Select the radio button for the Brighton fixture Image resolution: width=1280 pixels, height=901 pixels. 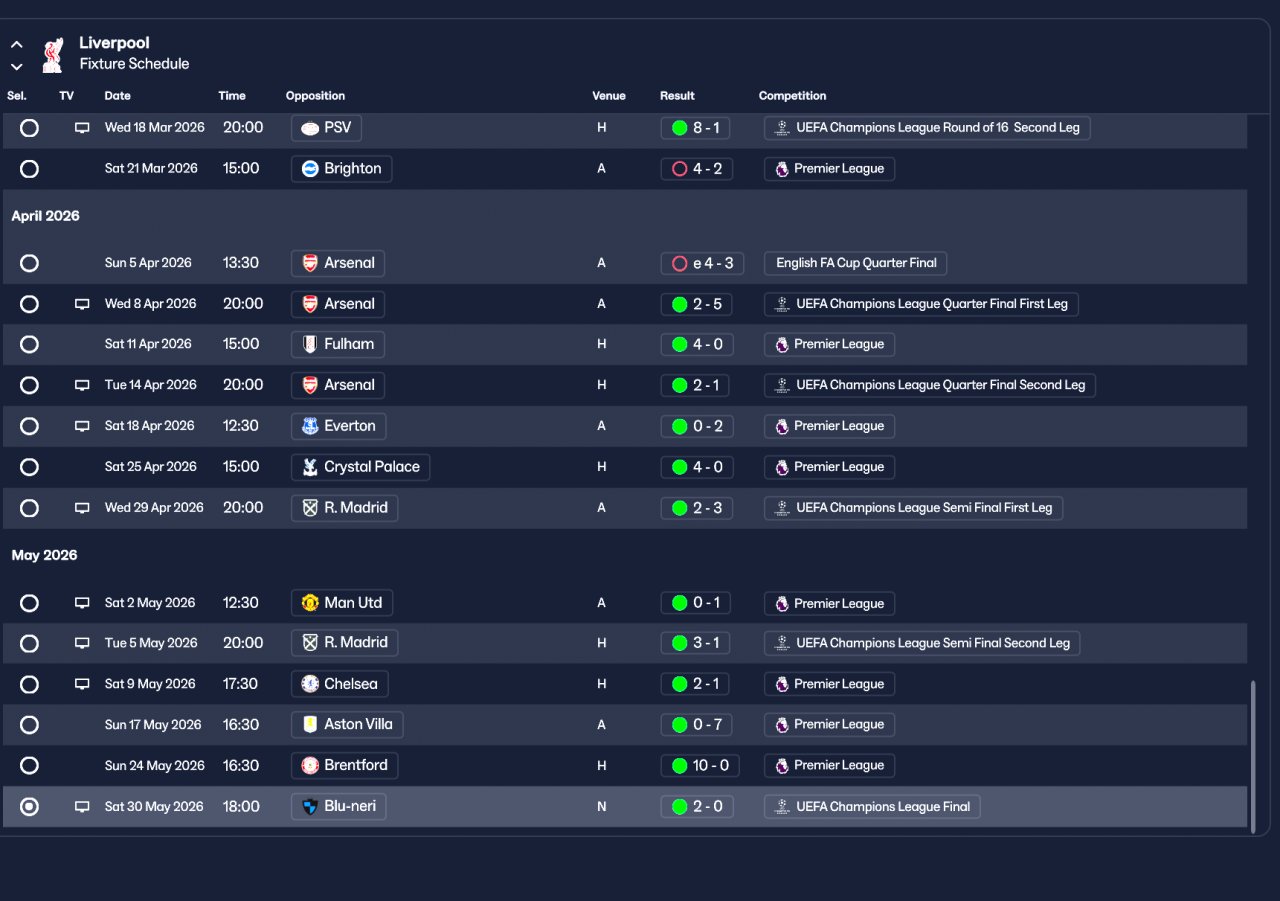pos(29,169)
